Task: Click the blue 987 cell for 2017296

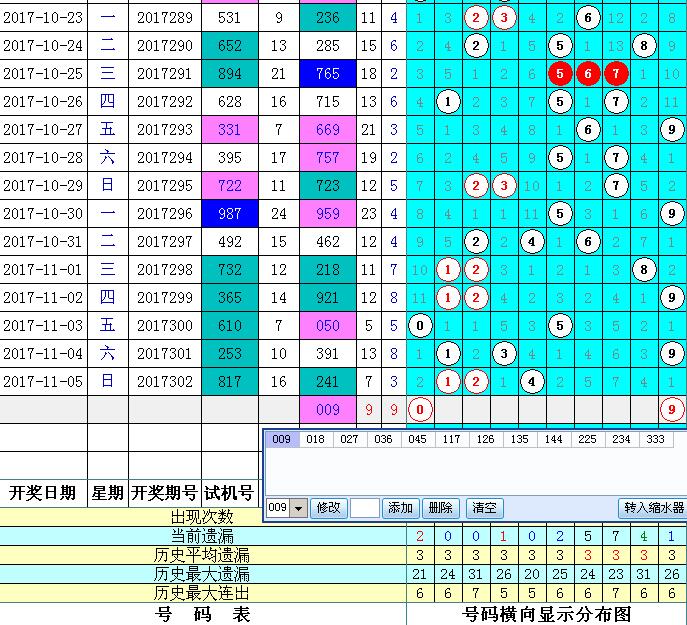Action: [230, 214]
